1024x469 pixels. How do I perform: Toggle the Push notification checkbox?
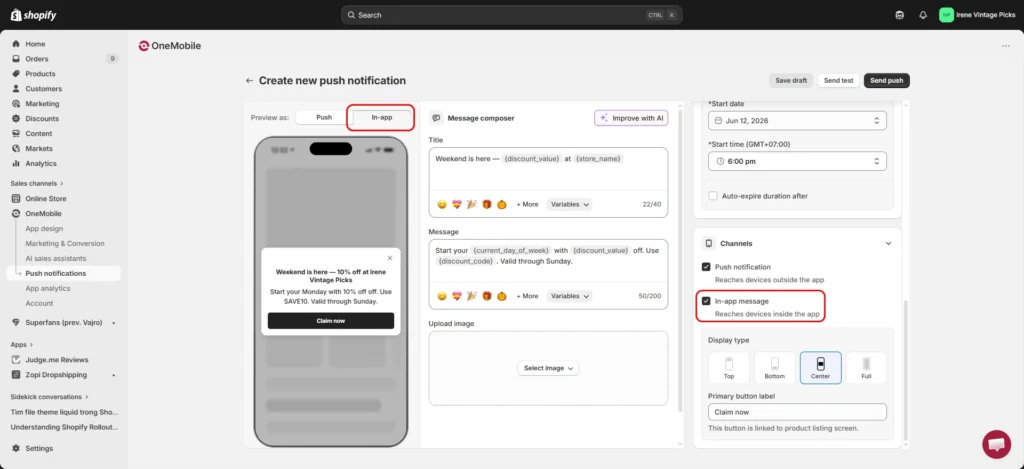click(706, 267)
